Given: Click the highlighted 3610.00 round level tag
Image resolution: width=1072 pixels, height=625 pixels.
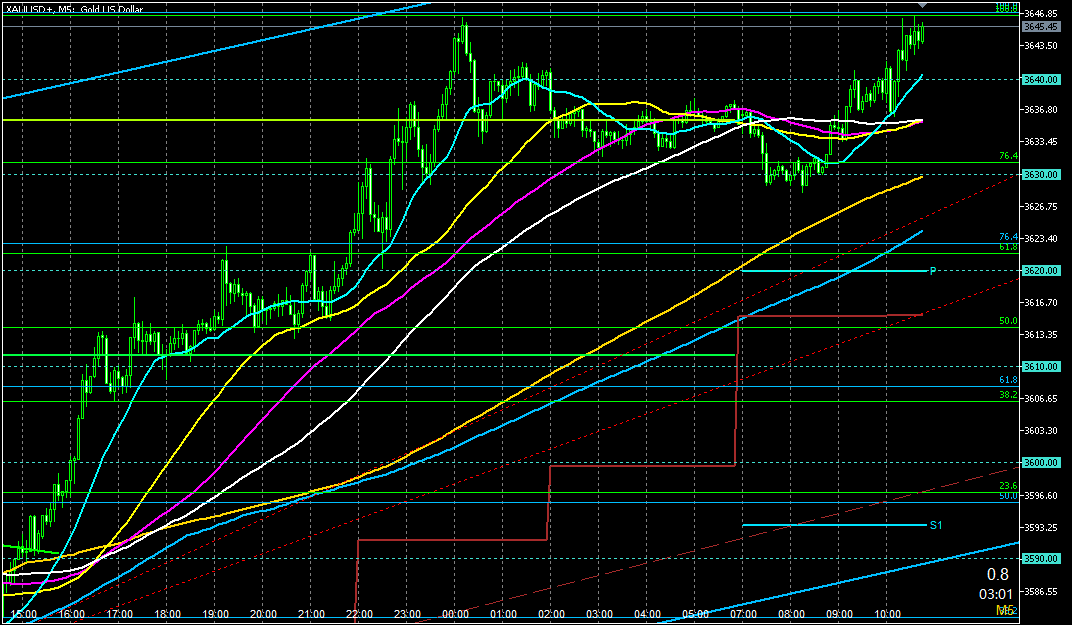Looking at the screenshot, I should pos(1041,367).
